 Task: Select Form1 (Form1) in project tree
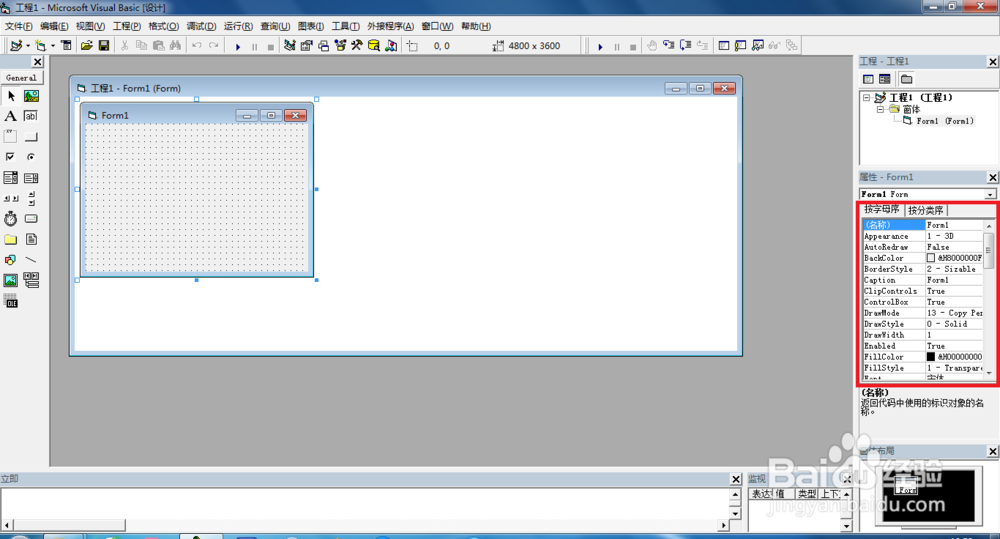pos(945,121)
